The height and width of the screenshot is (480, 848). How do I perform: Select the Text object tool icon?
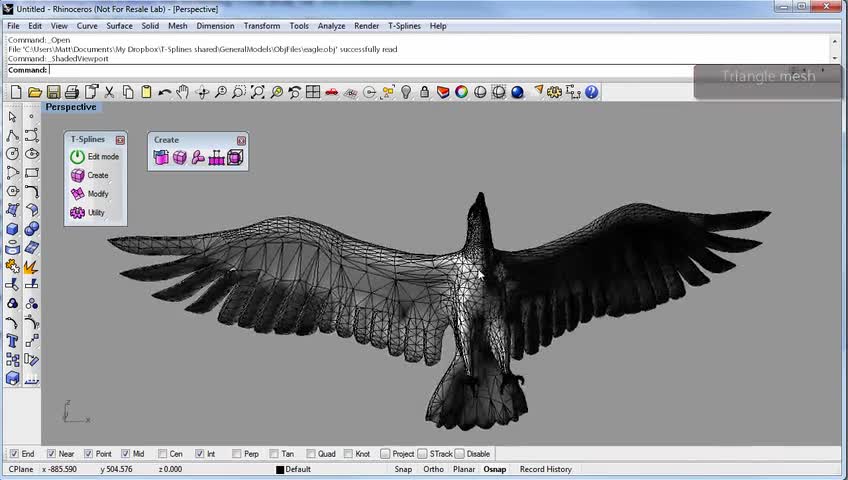click(12, 341)
